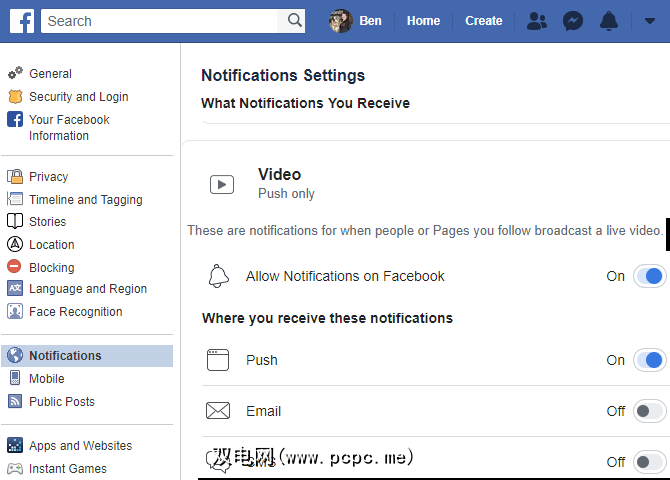
Task: Click the Video play icon
Action: pos(222,184)
